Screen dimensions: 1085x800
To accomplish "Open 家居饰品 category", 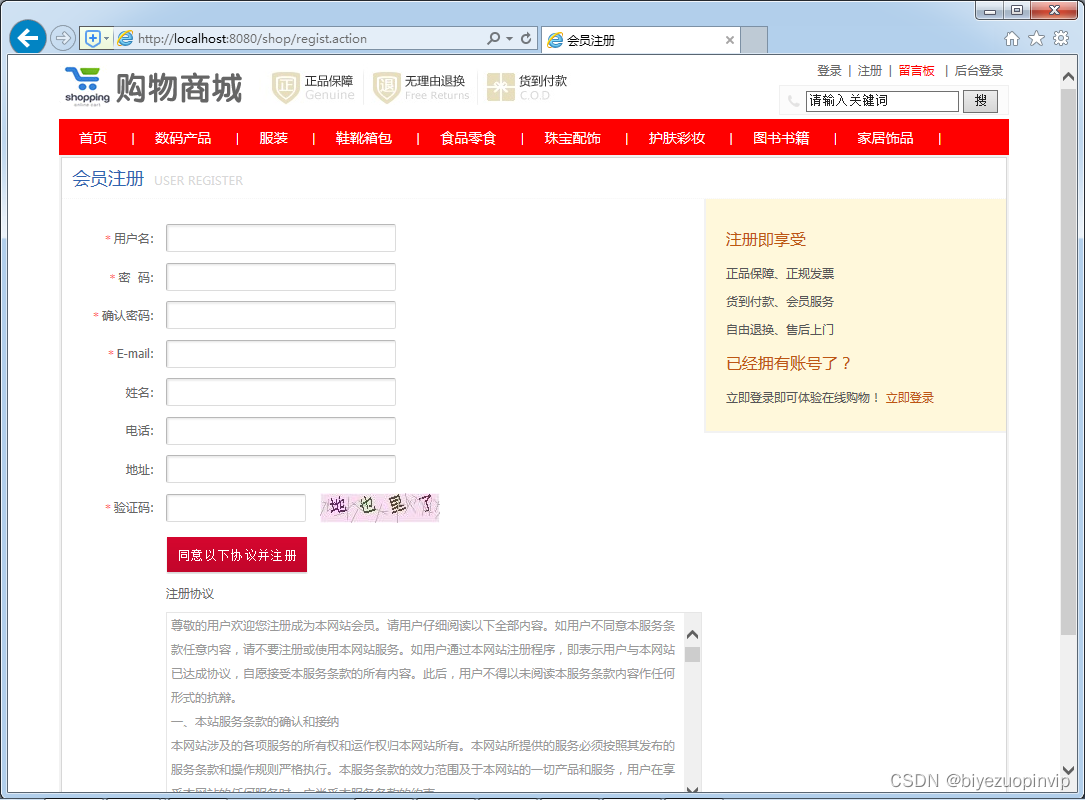I will click(x=885, y=138).
